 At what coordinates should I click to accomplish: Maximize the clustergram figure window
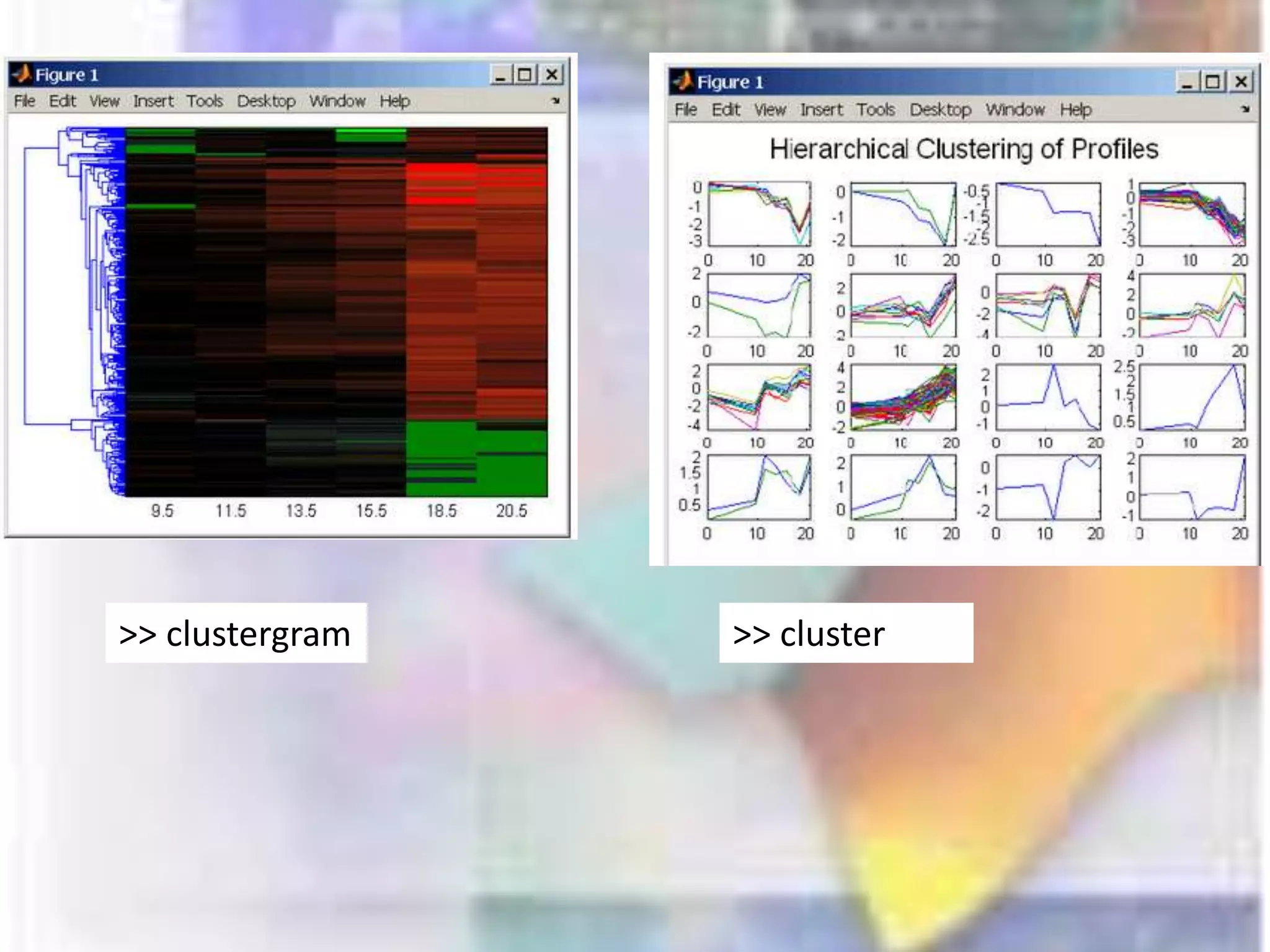[525, 75]
